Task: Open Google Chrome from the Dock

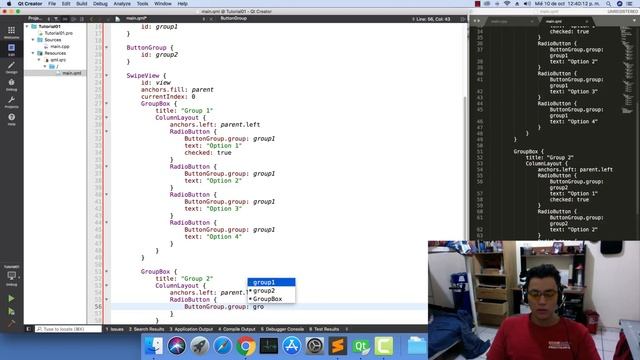Action: pos(245,346)
